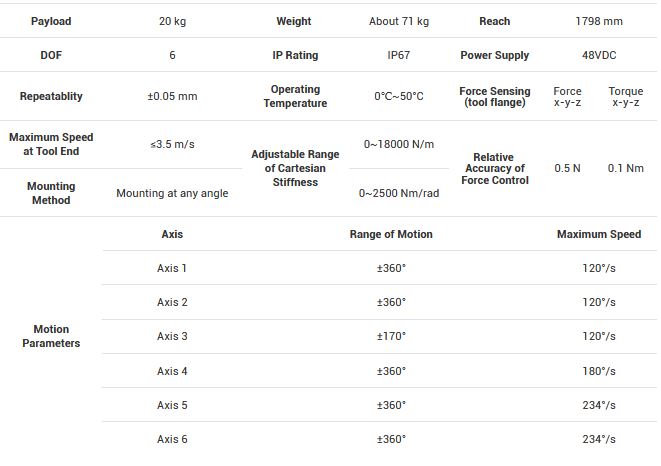Click the Payload label cell
Image resolution: width=661 pixels, height=466 pixels.
[51, 21]
